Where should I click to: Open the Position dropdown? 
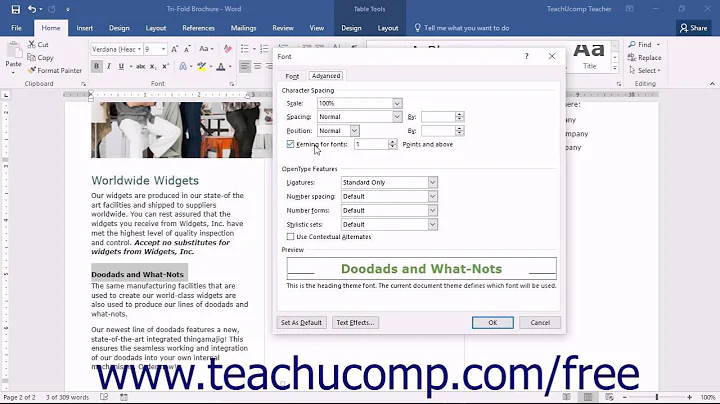[x=354, y=131]
